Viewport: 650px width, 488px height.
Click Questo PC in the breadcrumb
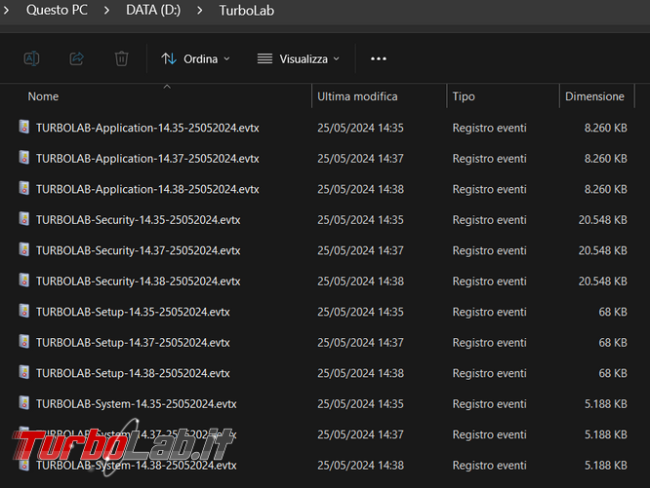[57, 10]
